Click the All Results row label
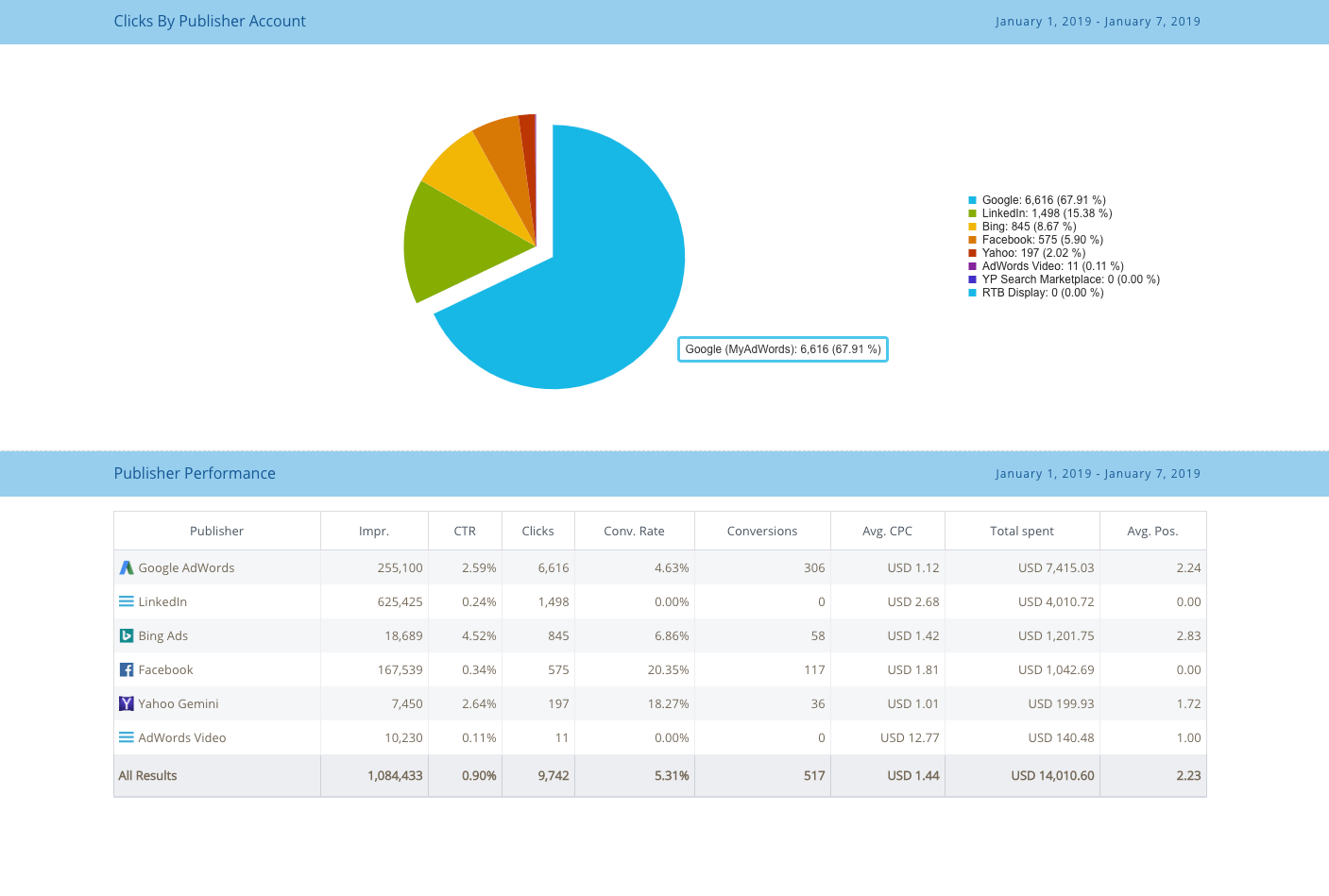Image resolution: width=1329 pixels, height=896 pixels. (147, 775)
